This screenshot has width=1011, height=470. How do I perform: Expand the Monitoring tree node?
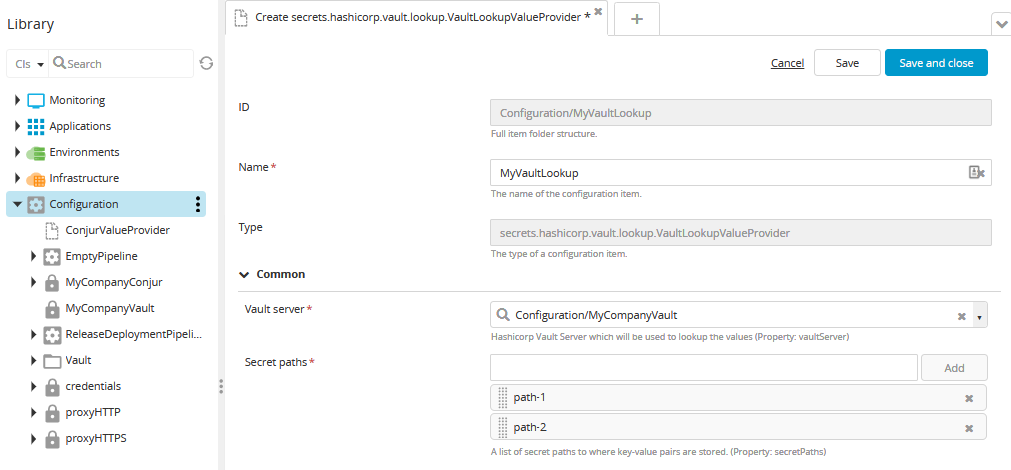click(17, 100)
